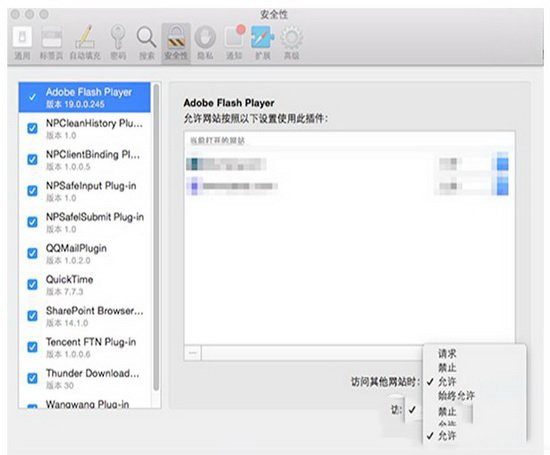This screenshot has height=455, width=550.
Task: Click the minus remove-website button
Action: click(193, 353)
